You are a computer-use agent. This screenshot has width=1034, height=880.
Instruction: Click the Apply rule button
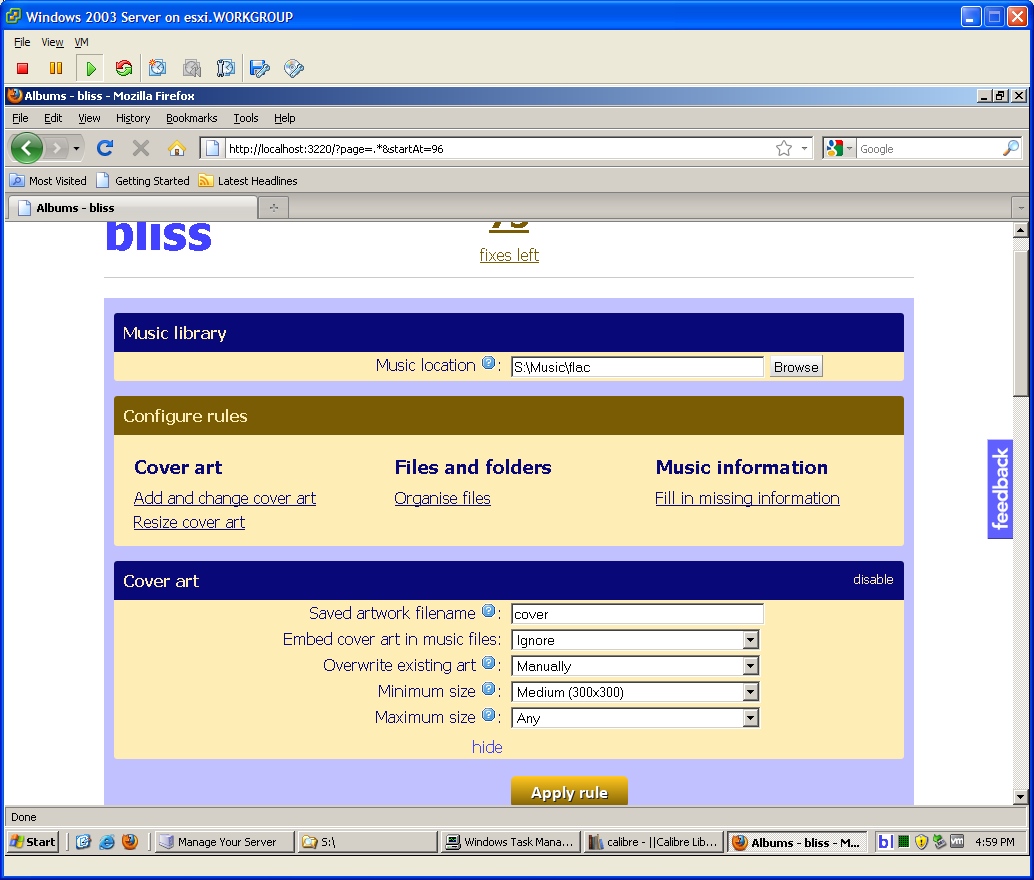pos(569,792)
